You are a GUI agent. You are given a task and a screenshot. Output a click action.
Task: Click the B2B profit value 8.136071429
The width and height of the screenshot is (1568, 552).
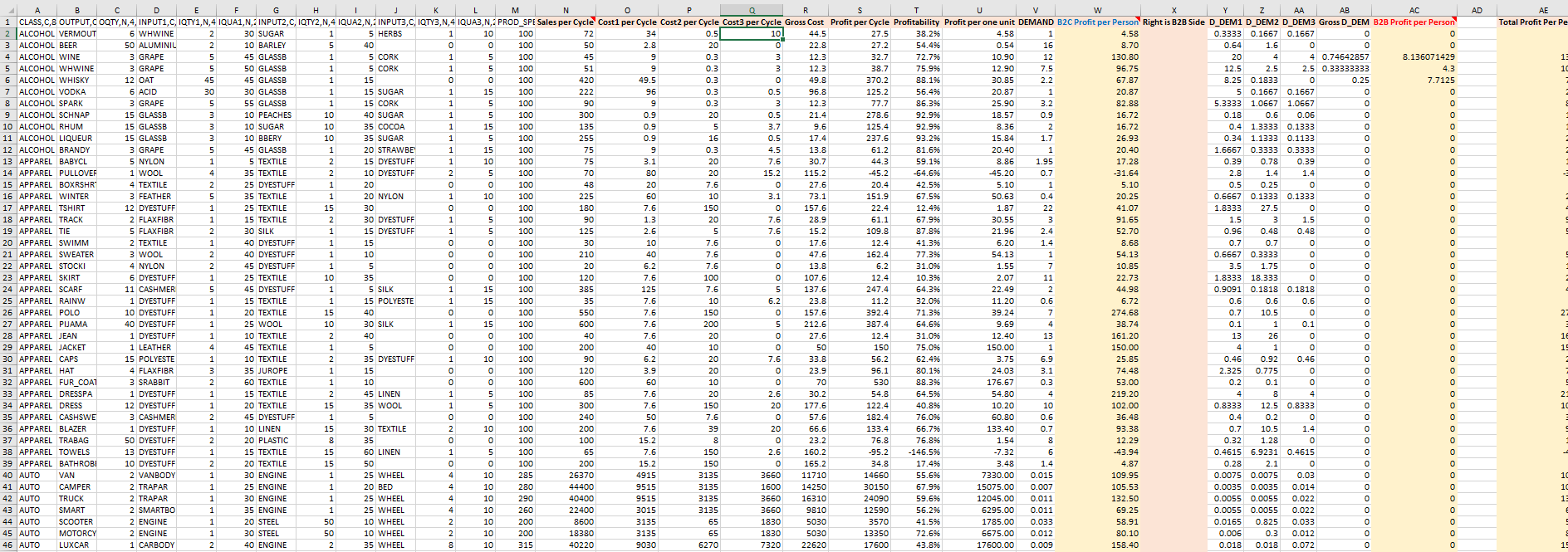point(1414,57)
